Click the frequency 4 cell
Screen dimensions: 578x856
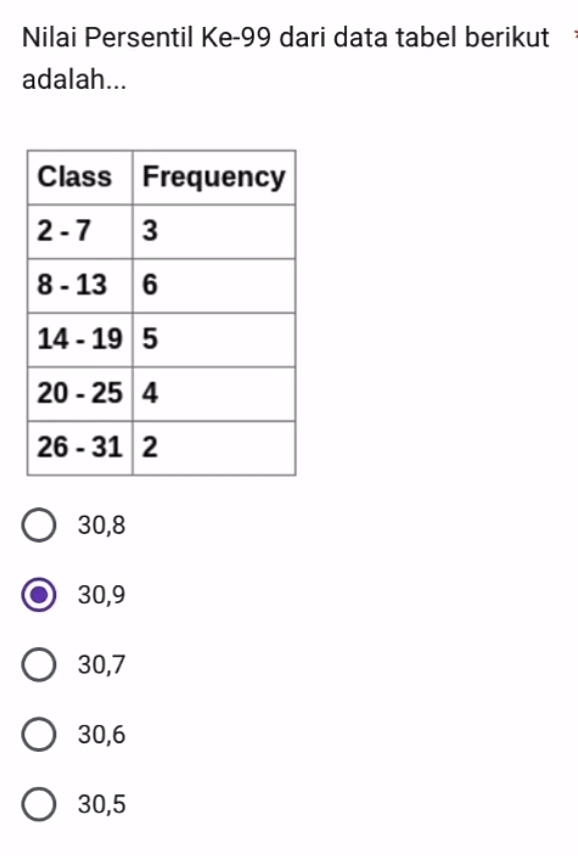pos(214,394)
